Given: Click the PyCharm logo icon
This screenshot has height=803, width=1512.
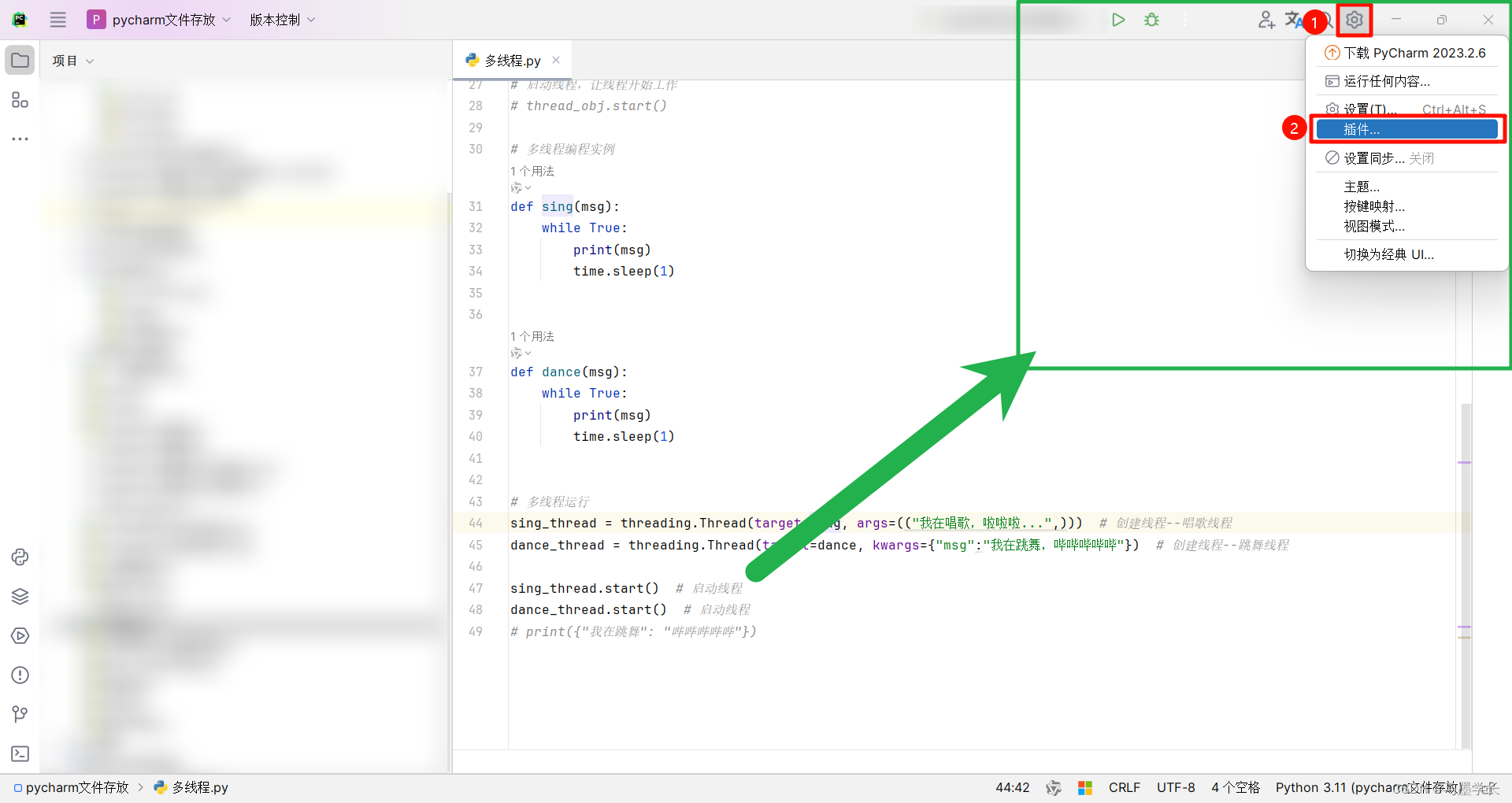Looking at the screenshot, I should (20, 20).
